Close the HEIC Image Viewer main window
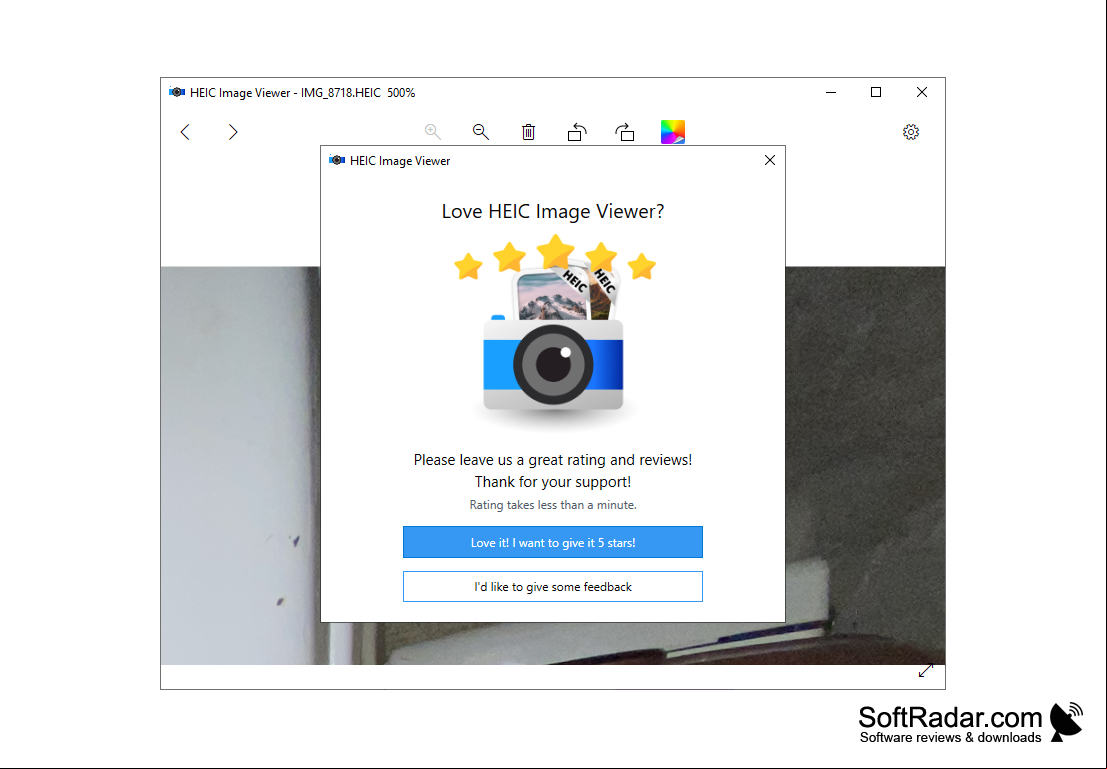 (921, 93)
